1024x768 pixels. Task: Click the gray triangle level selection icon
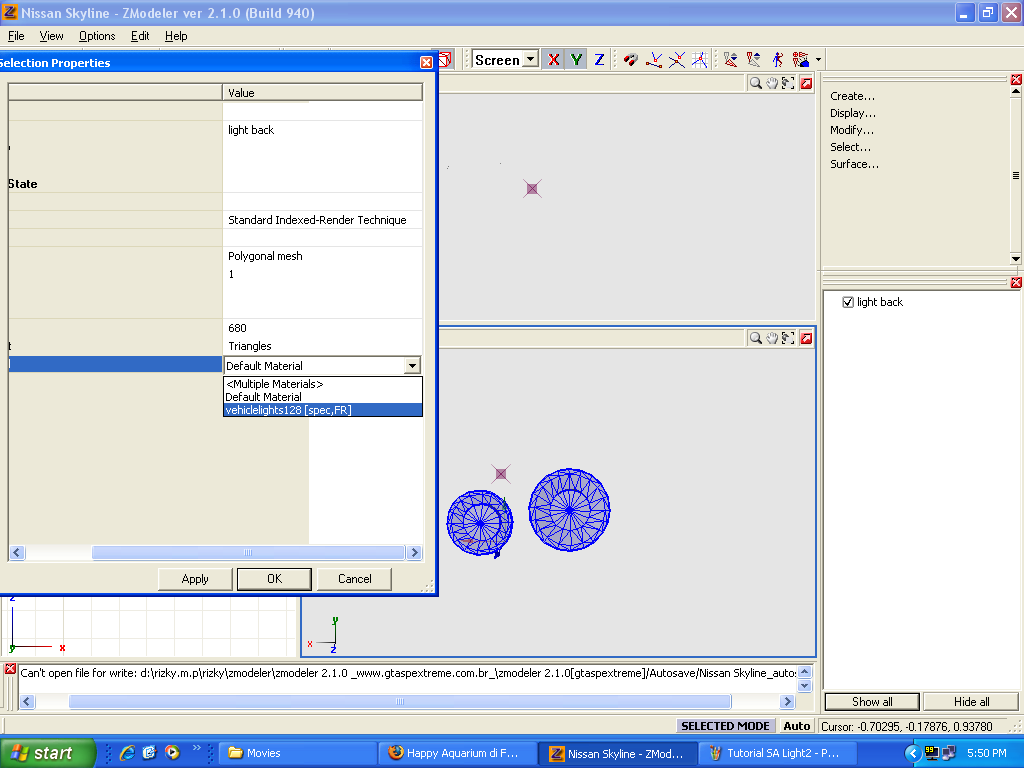click(x=753, y=60)
